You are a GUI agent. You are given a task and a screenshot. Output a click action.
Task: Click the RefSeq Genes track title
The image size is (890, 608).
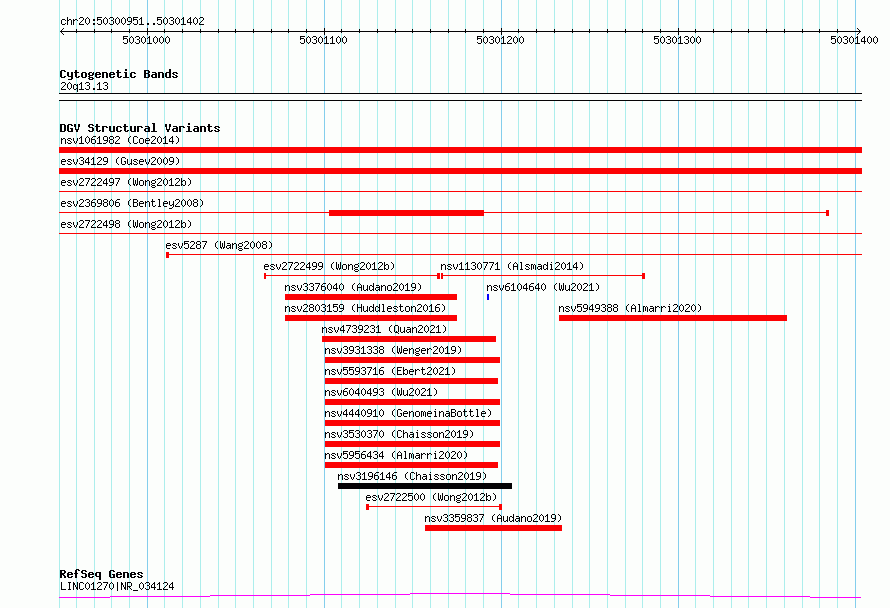tap(101, 574)
